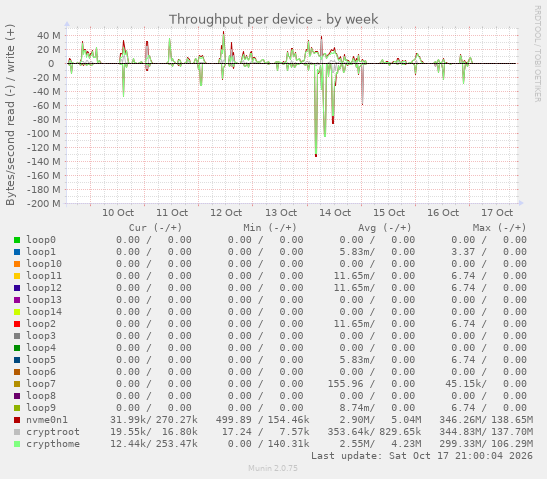
Task: Click the '-100 M' y-axis label
Action: pyautogui.click(x=44, y=134)
